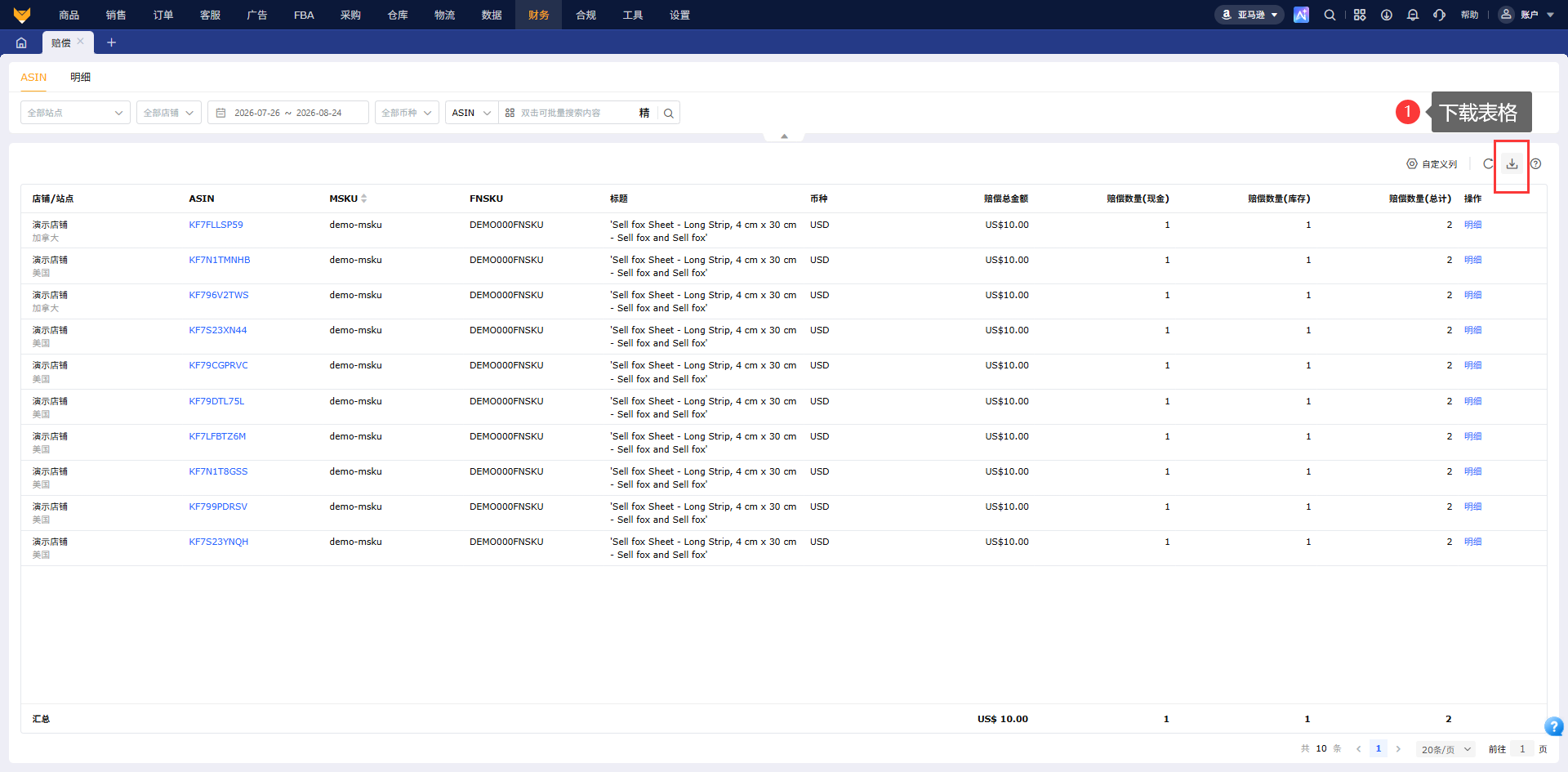Open the 账户 account menu

point(1527,15)
